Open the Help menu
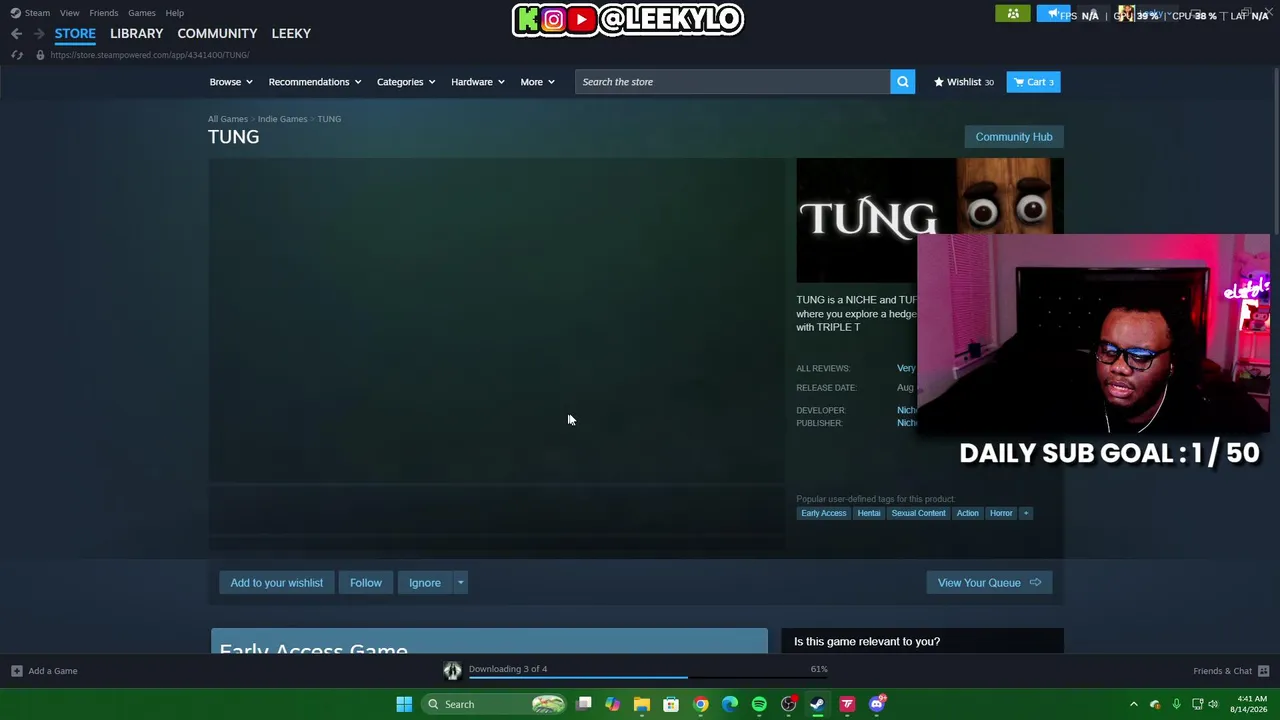Viewport: 1280px width, 720px height. click(175, 13)
